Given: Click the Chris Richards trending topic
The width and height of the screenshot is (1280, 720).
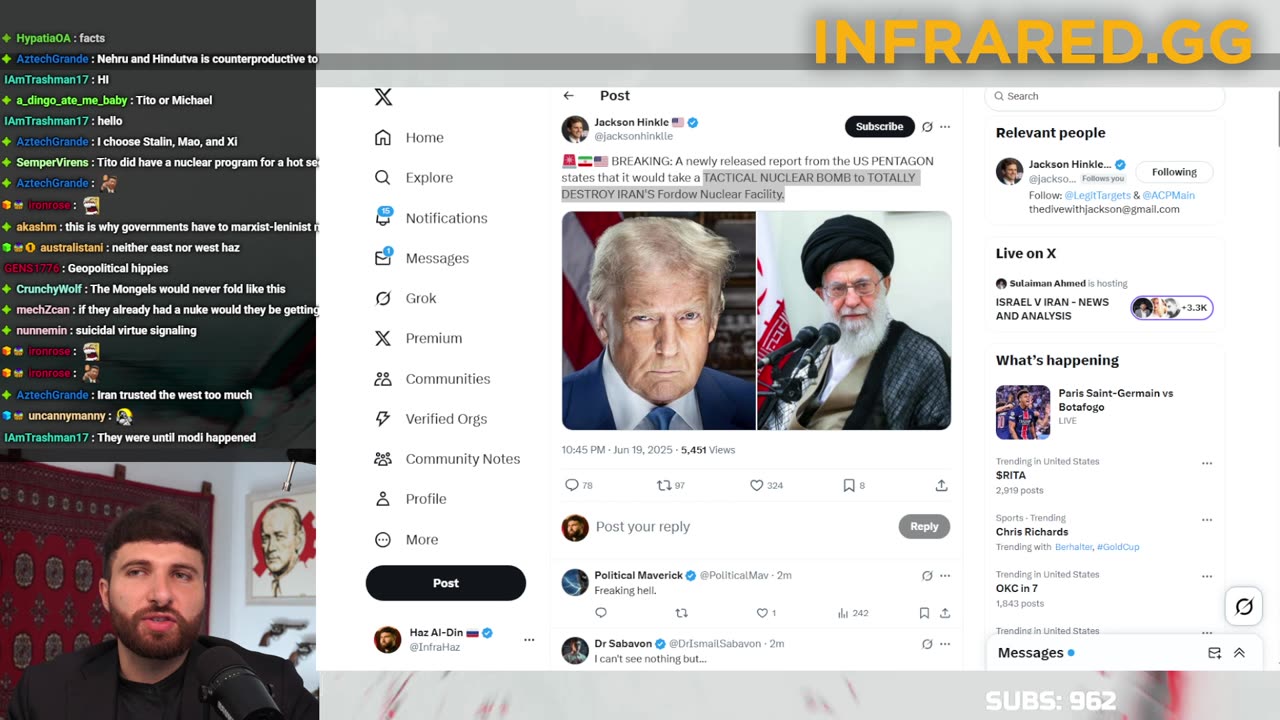Looking at the screenshot, I should [x=1032, y=532].
